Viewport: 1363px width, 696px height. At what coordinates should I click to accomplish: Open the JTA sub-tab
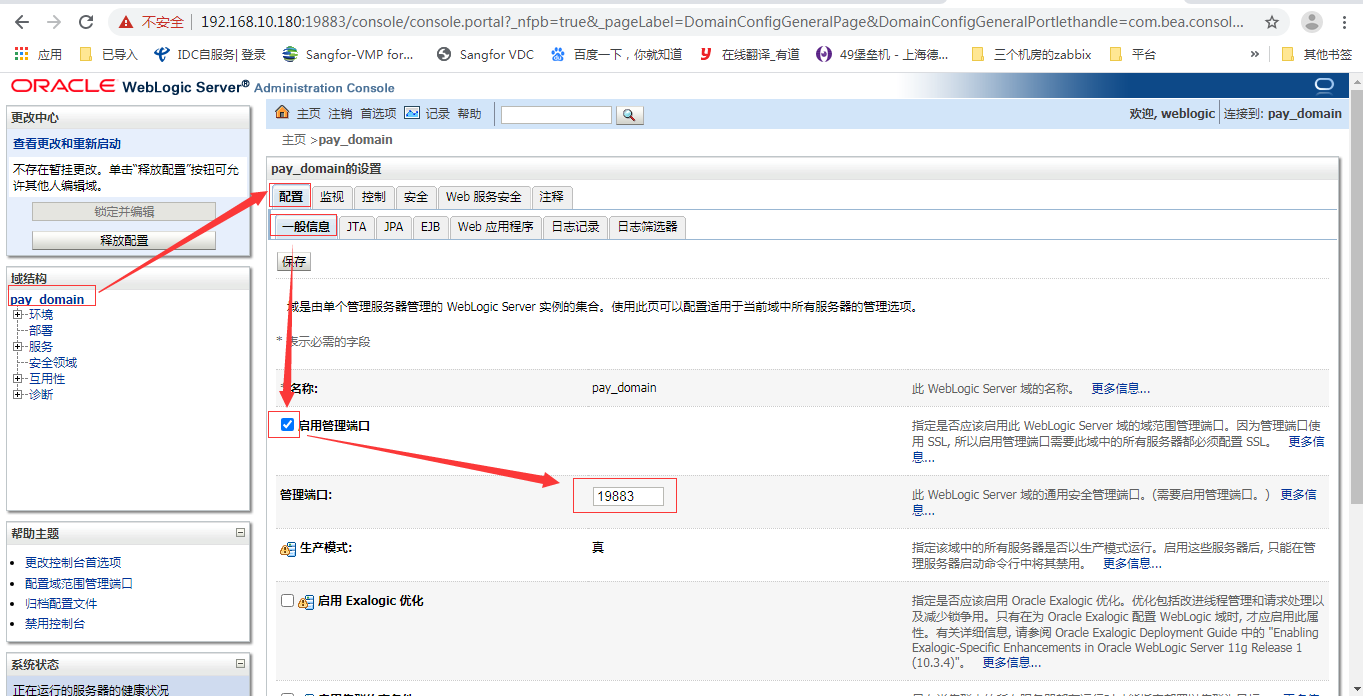(x=357, y=227)
